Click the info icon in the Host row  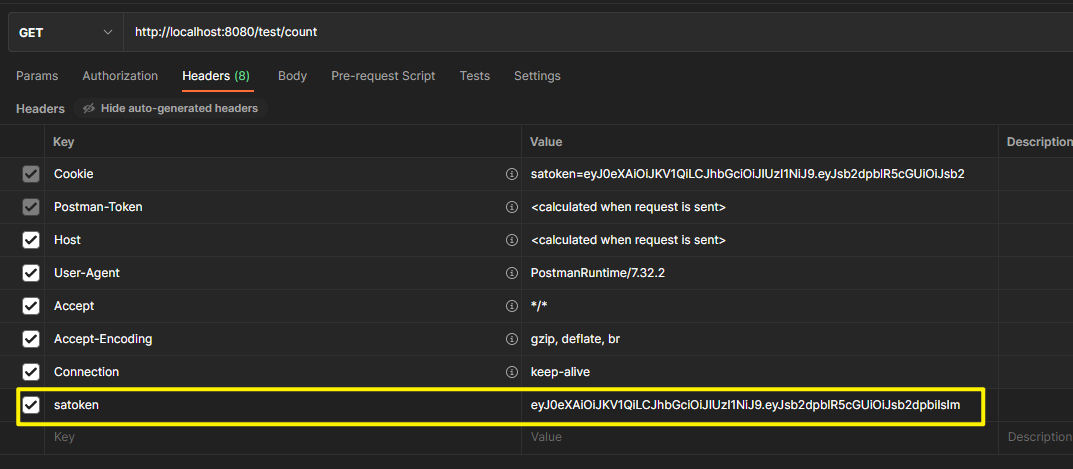click(512, 240)
